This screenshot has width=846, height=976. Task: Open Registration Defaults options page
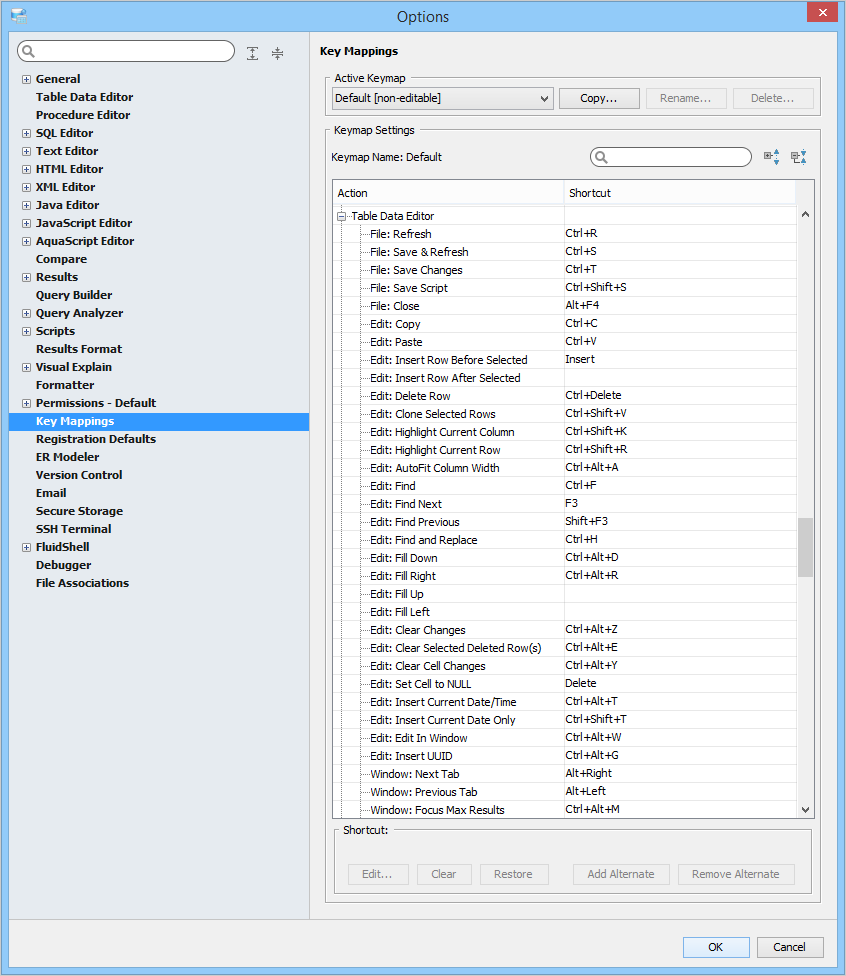tap(96, 439)
